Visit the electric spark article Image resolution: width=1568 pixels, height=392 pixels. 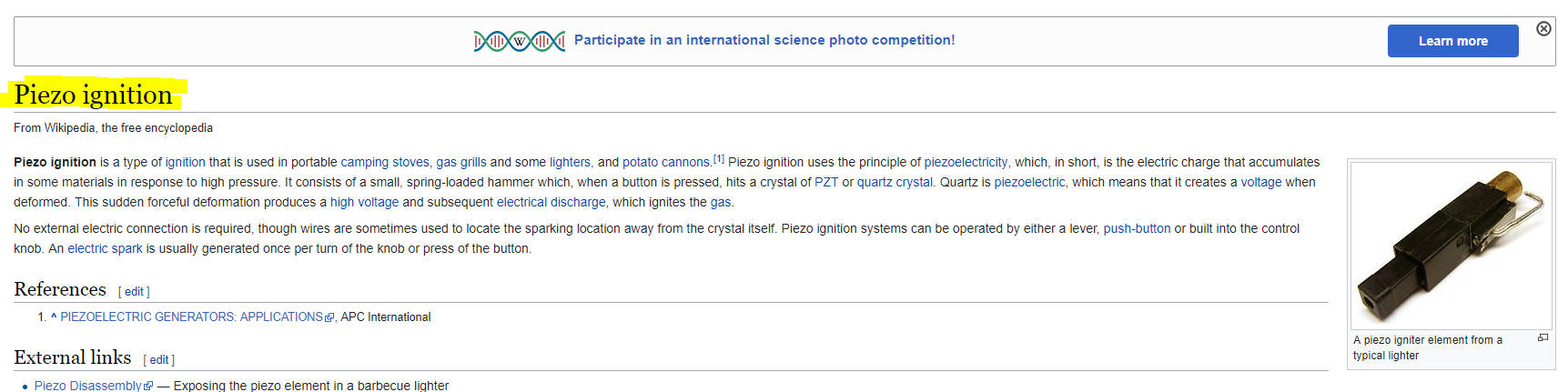point(105,249)
